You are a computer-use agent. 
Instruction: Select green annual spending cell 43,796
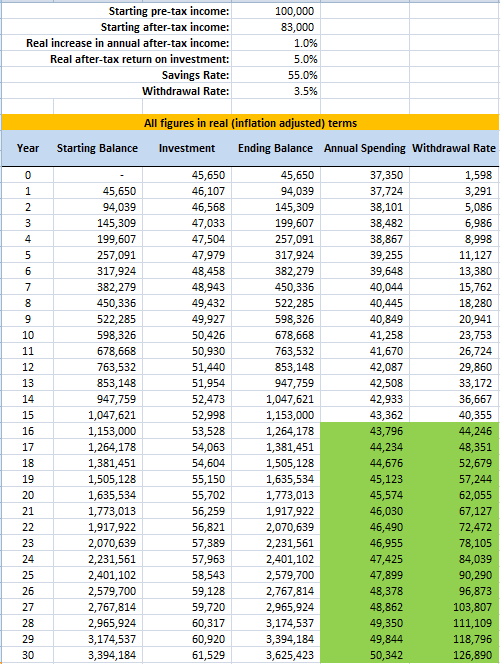(386, 431)
